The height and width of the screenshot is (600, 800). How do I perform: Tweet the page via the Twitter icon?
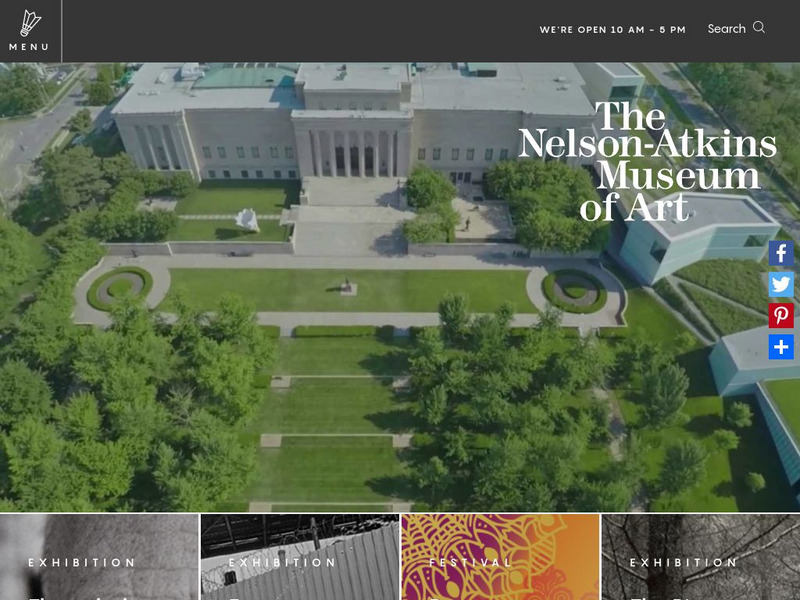781,285
